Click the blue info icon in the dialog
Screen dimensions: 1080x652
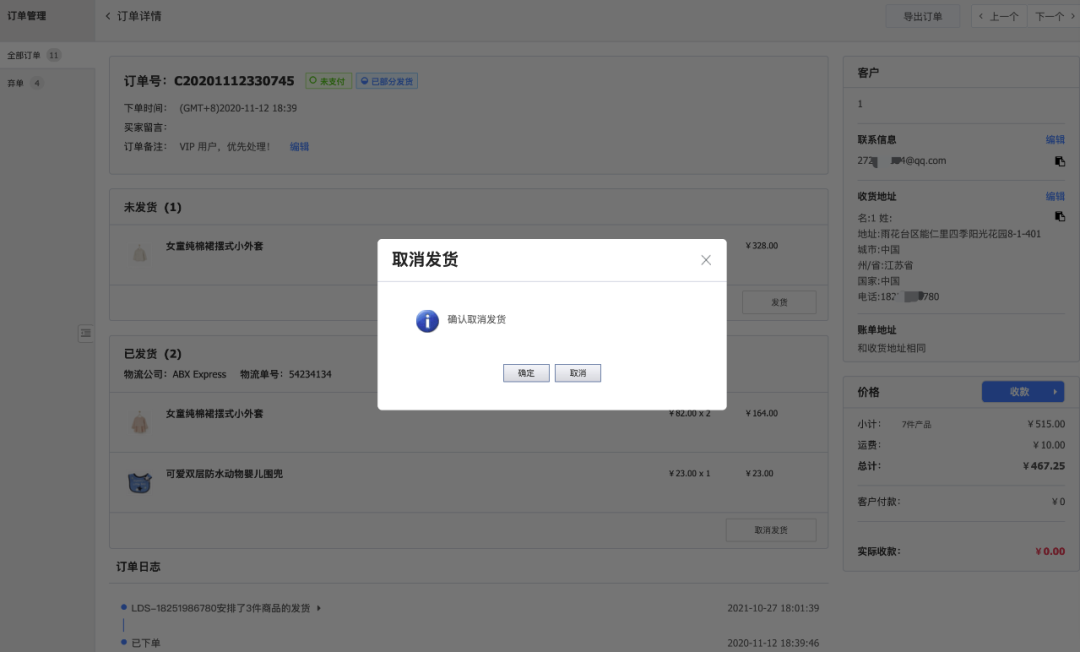click(426, 321)
